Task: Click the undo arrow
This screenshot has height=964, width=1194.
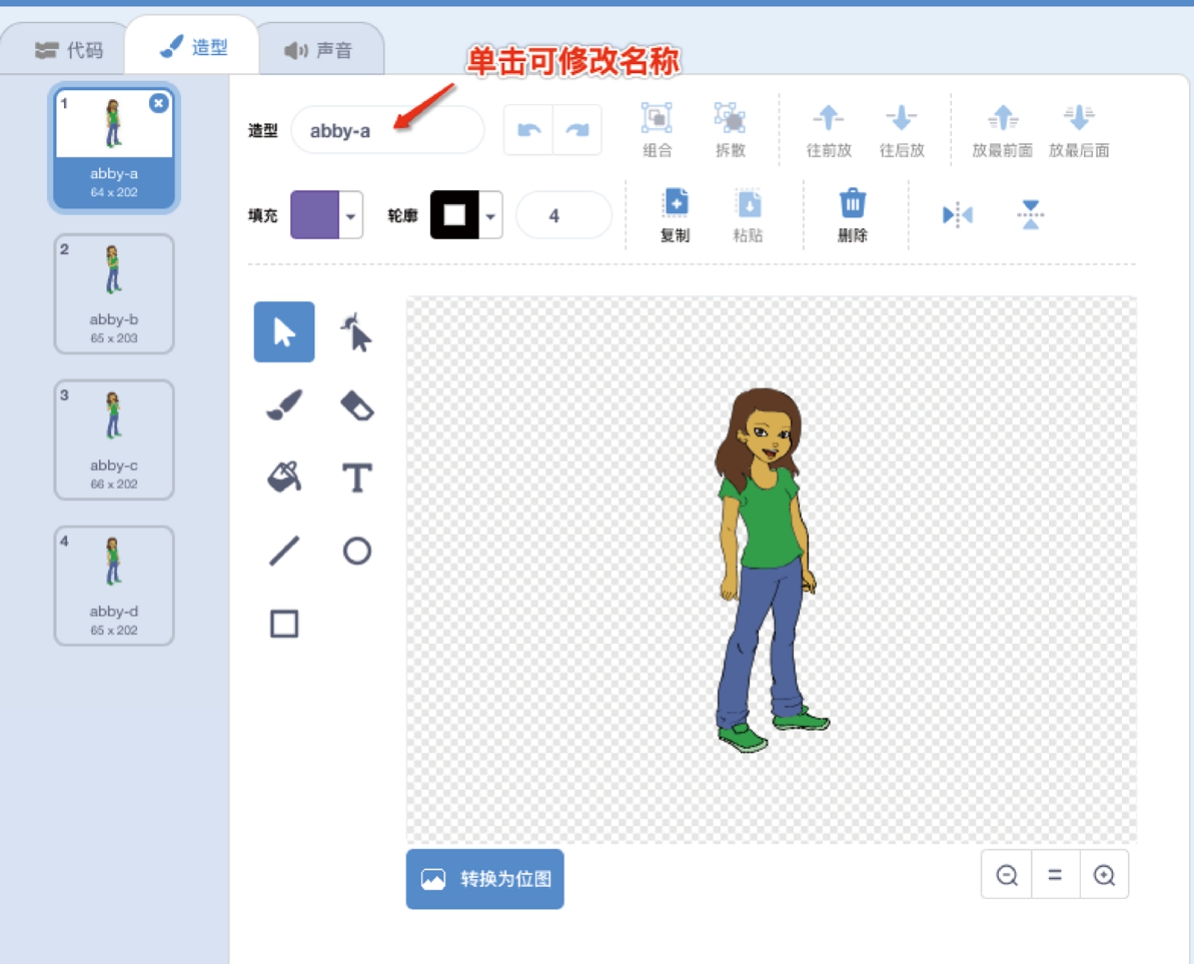Action: [528, 130]
